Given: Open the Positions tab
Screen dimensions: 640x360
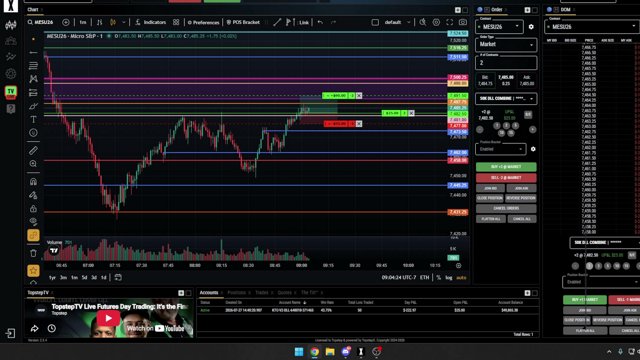Looking at the screenshot, I should (236, 293).
